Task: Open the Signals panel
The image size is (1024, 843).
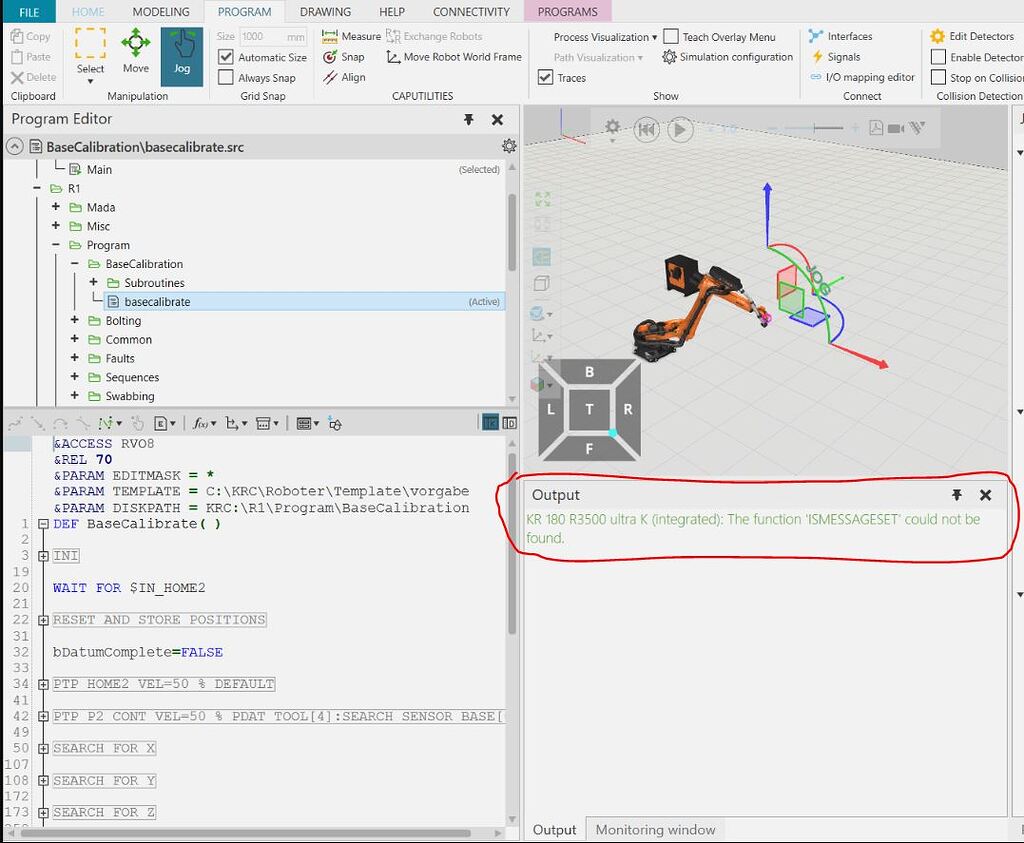Action: click(x=838, y=57)
